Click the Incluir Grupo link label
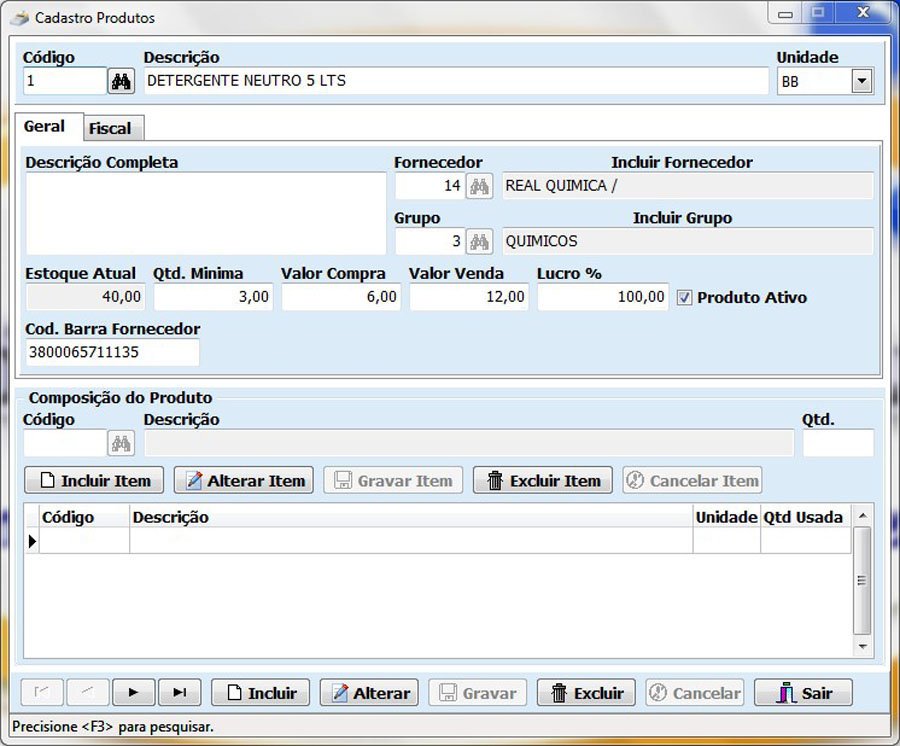This screenshot has width=900, height=746. tap(682, 218)
